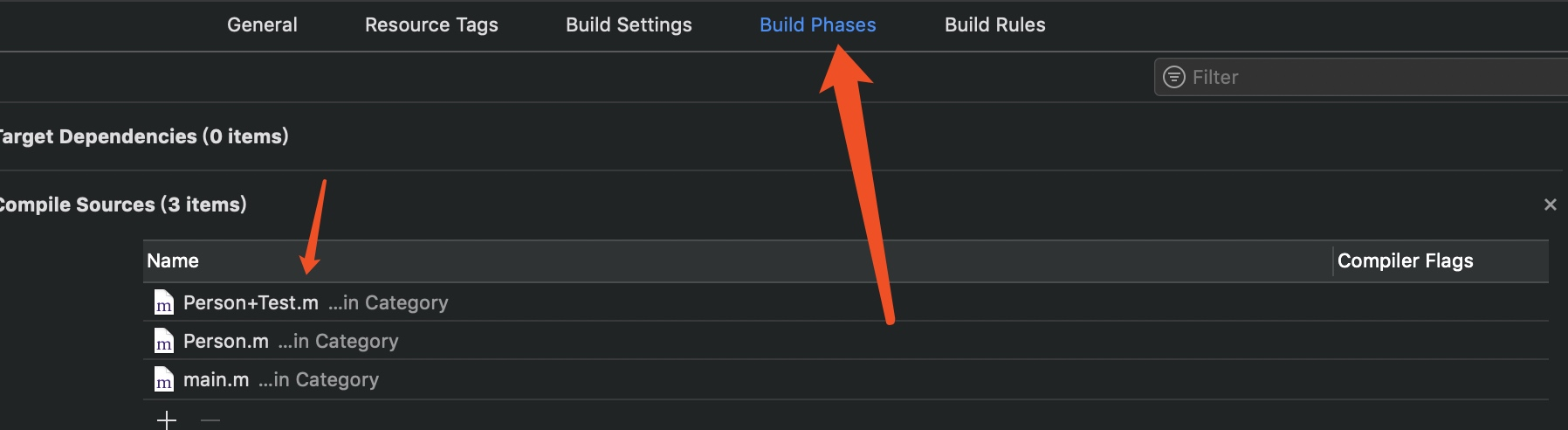
Task: Expand Target Dependencies section
Action: point(143,136)
